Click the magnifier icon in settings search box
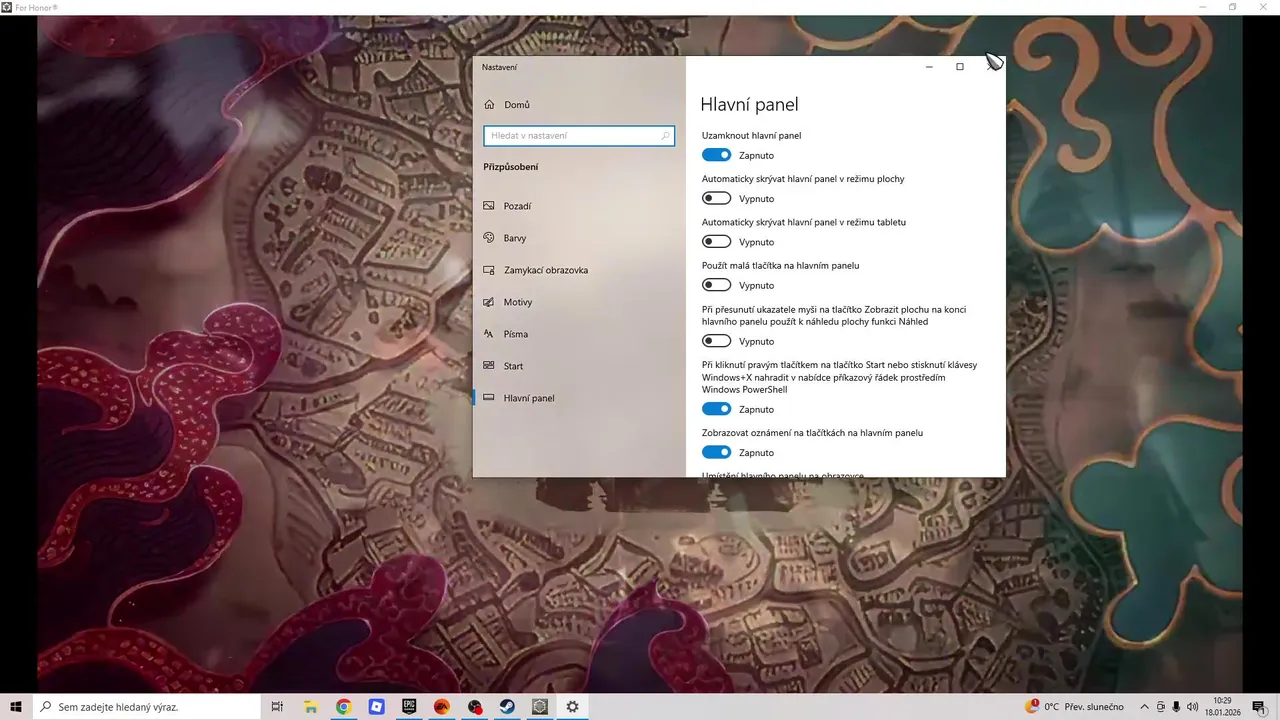1280x720 pixels. coord(665,136)
